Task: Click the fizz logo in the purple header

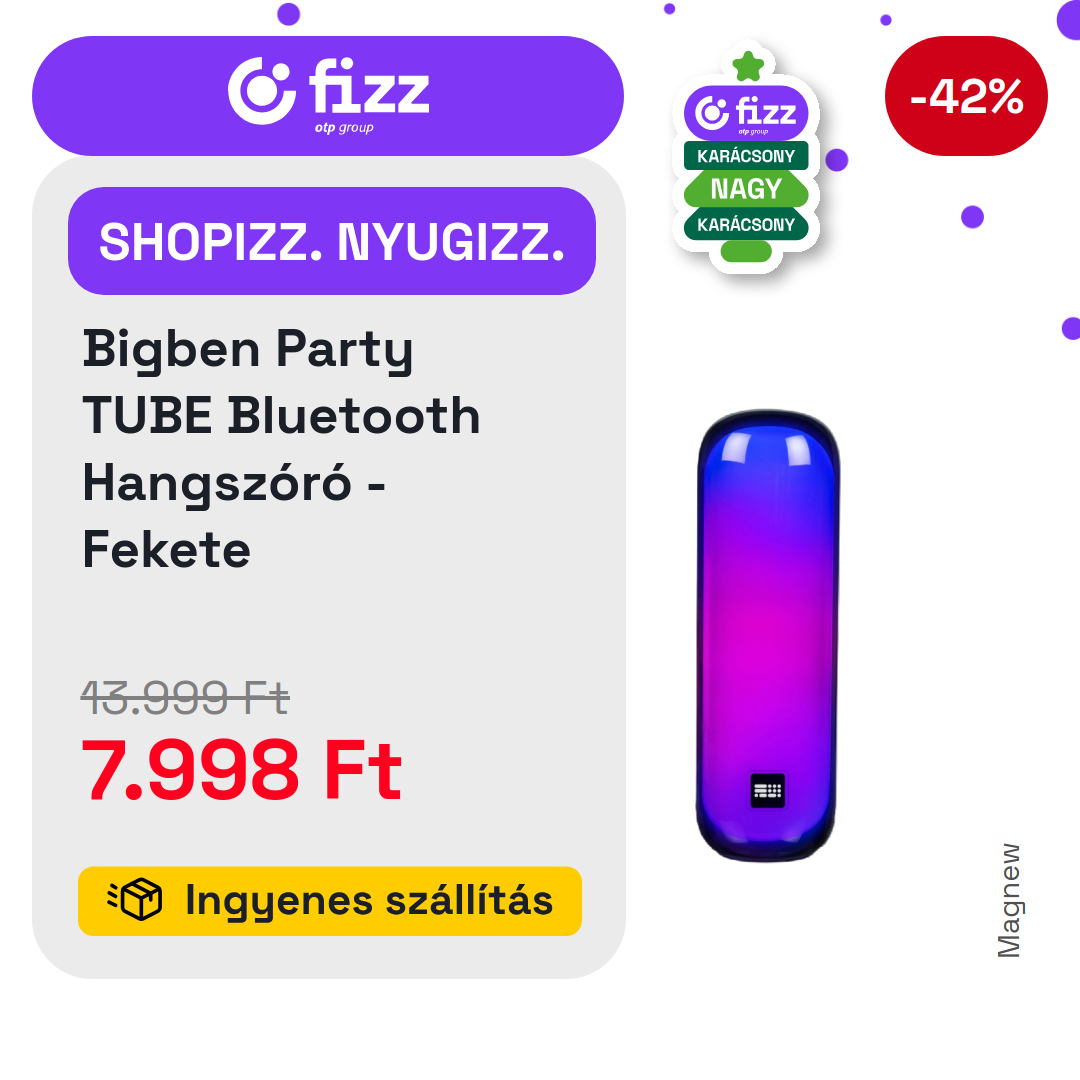Action: coord(329,94)
